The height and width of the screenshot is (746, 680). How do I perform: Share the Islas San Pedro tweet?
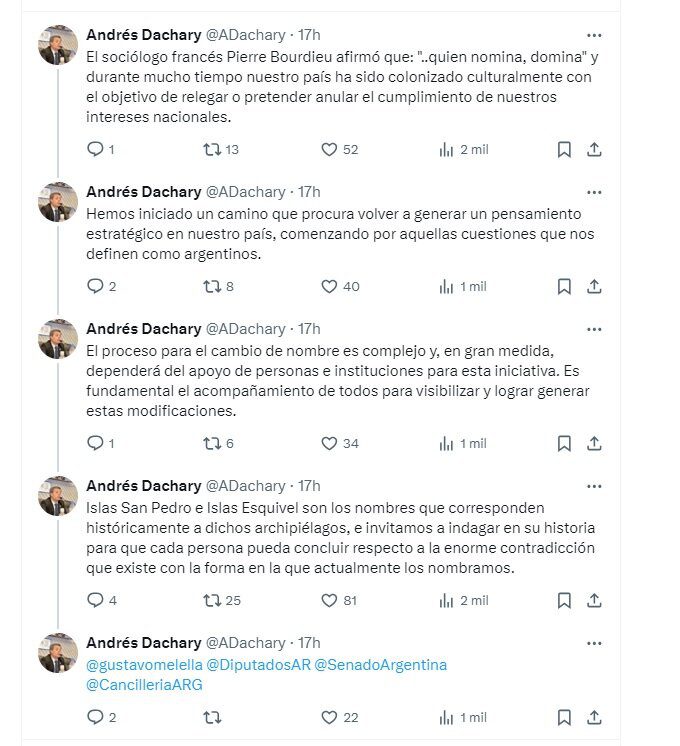pyautogui.click(x=594, y=601)
